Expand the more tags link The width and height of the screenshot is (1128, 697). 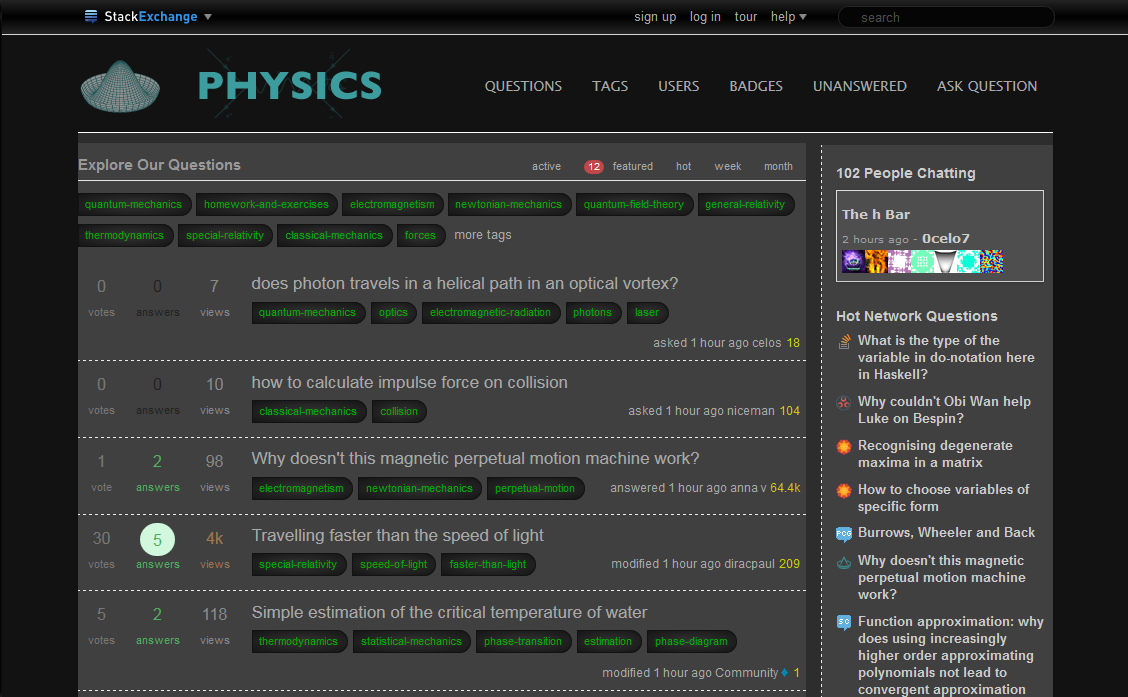click(x=482, y=235)
